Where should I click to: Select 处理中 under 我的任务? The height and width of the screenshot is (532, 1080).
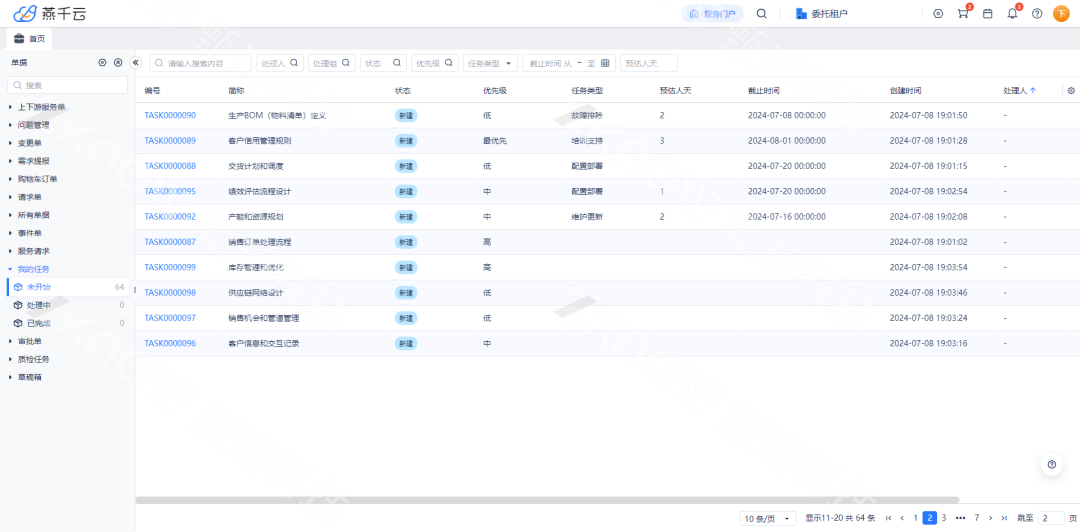coord(38,305)
